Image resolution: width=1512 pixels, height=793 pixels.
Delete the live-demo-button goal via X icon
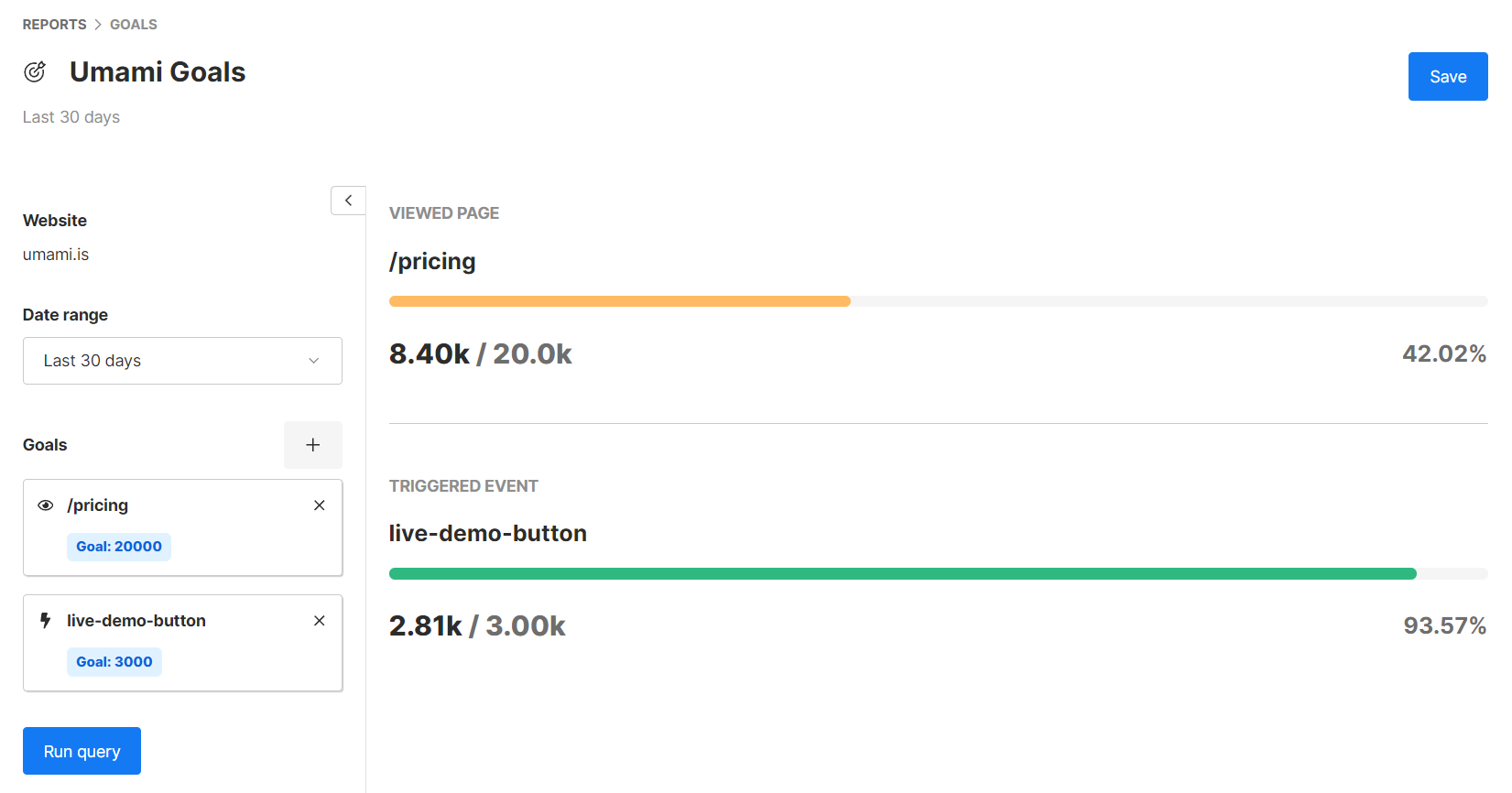pyautogui.click(x=319, y=620)
